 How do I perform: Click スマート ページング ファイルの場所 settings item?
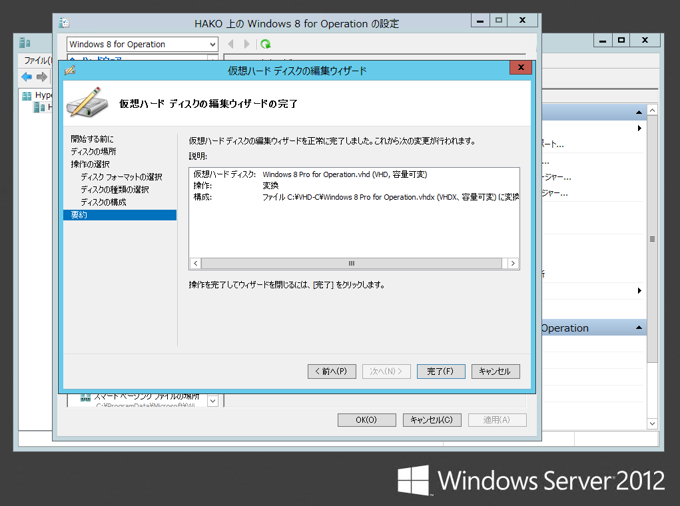(x=147, y=397)
